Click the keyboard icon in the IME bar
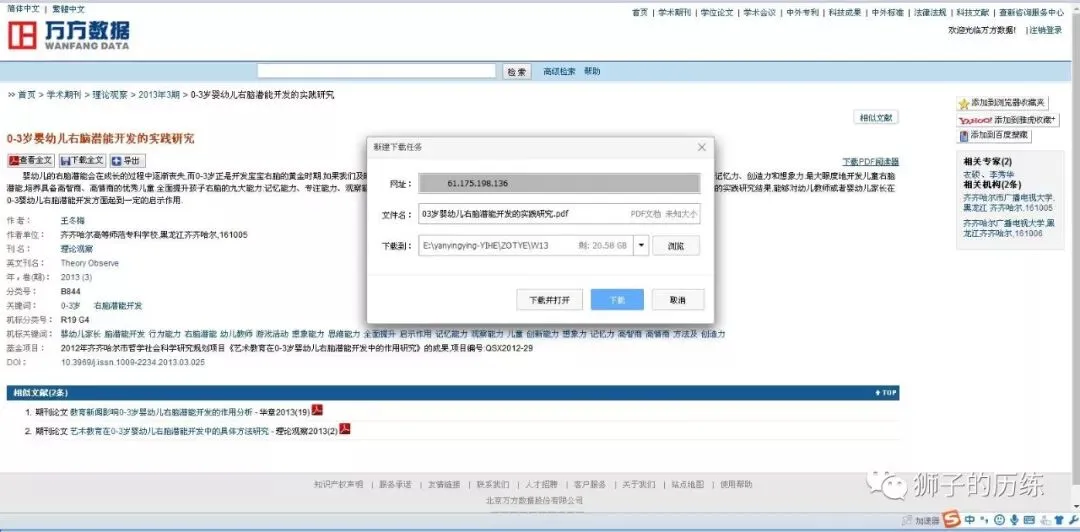The height and width of the screenshot is (532, 1080). 1029,520
